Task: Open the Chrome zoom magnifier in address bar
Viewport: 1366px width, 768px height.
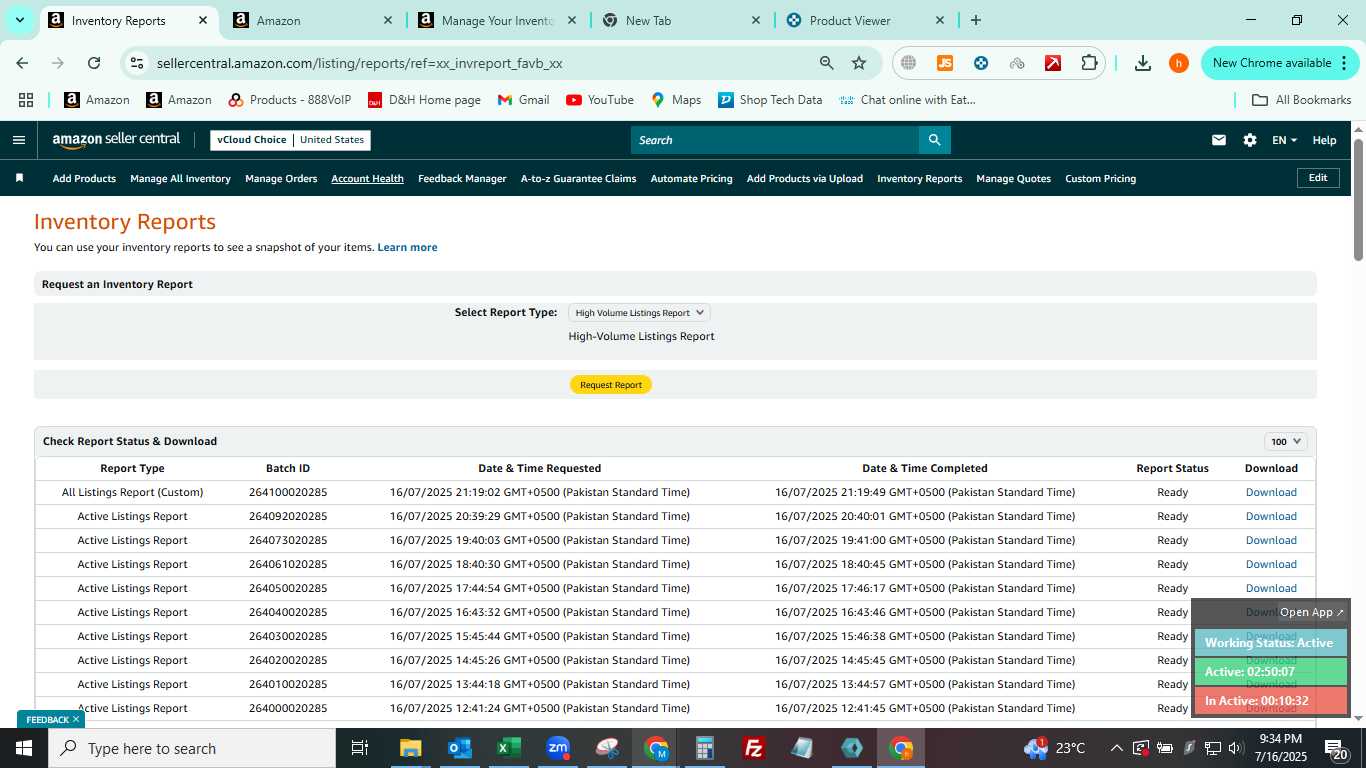Action: coord(826,63)
